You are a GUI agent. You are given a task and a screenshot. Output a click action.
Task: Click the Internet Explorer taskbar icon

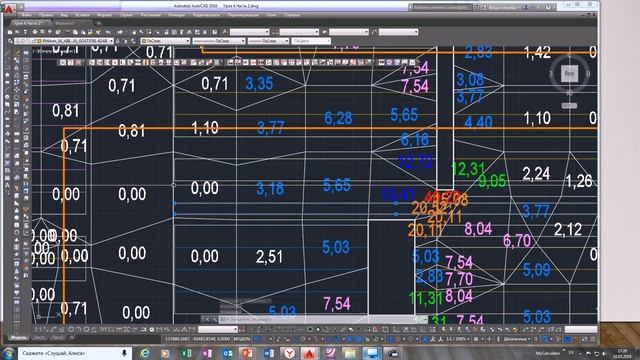pos(144,353)
